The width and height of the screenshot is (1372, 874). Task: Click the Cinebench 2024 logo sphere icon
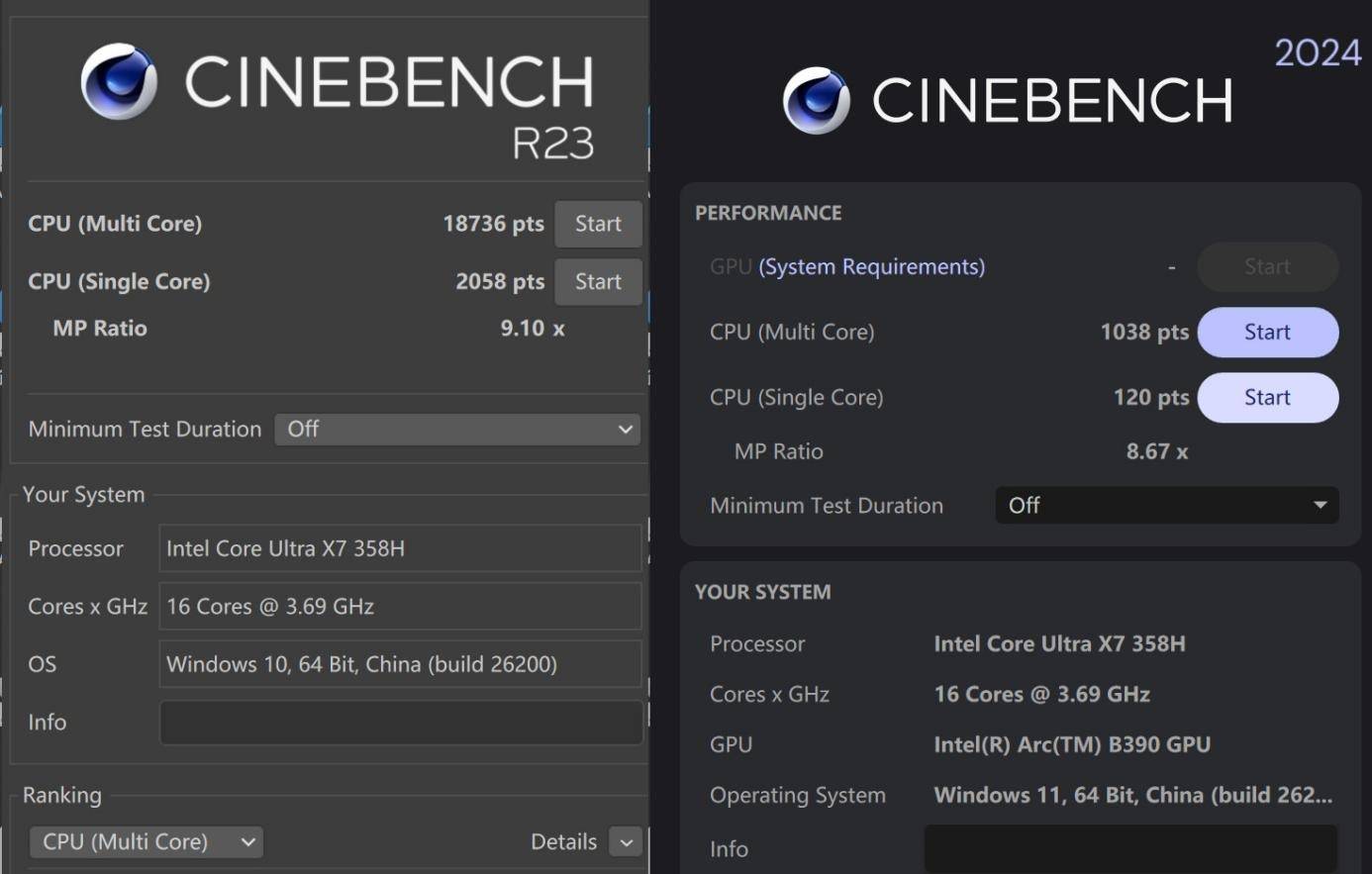[817, 101]
